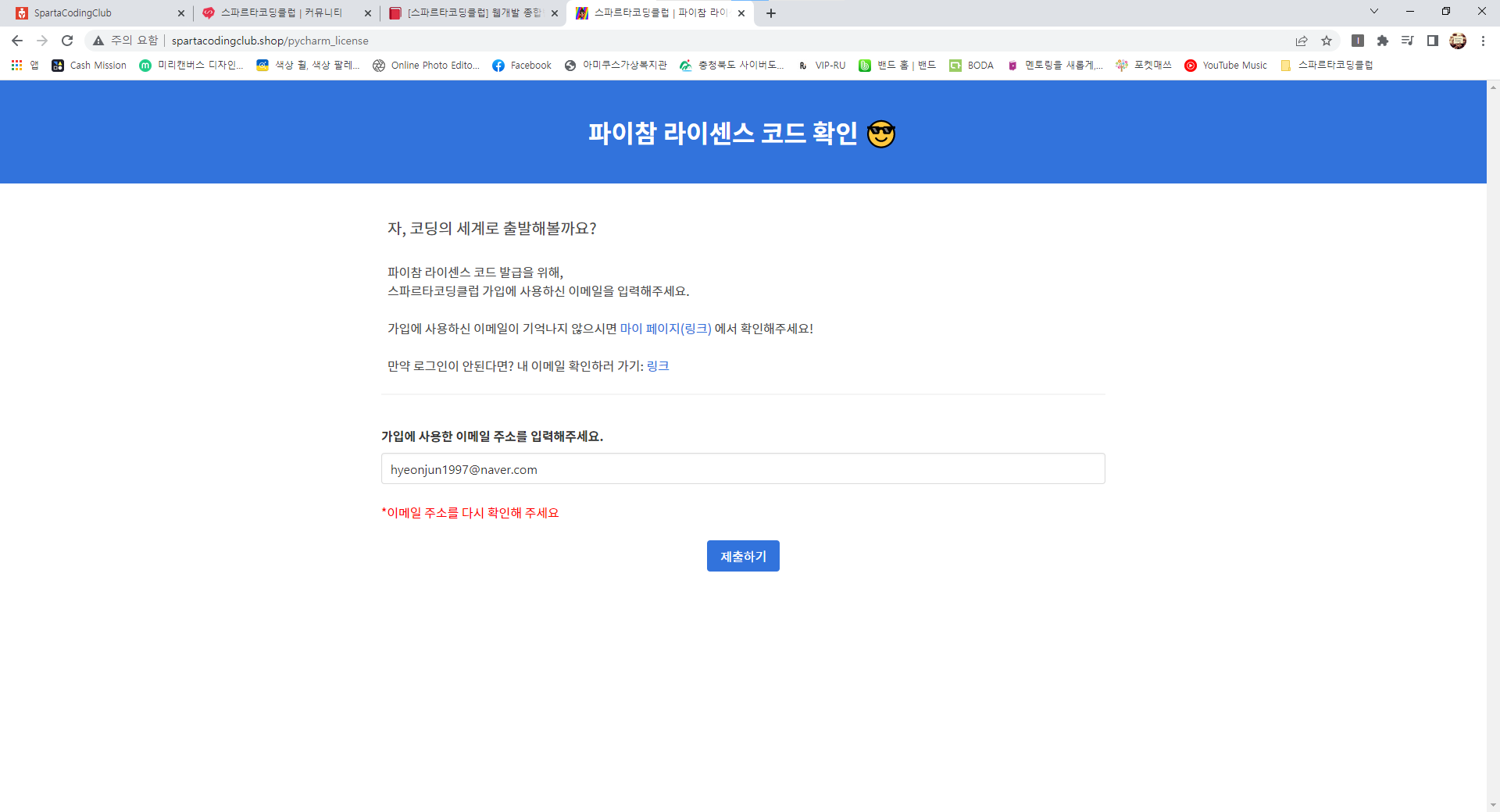Open Chrome three-dot menu
1500x812 pixels.
tap(1483, 41)
